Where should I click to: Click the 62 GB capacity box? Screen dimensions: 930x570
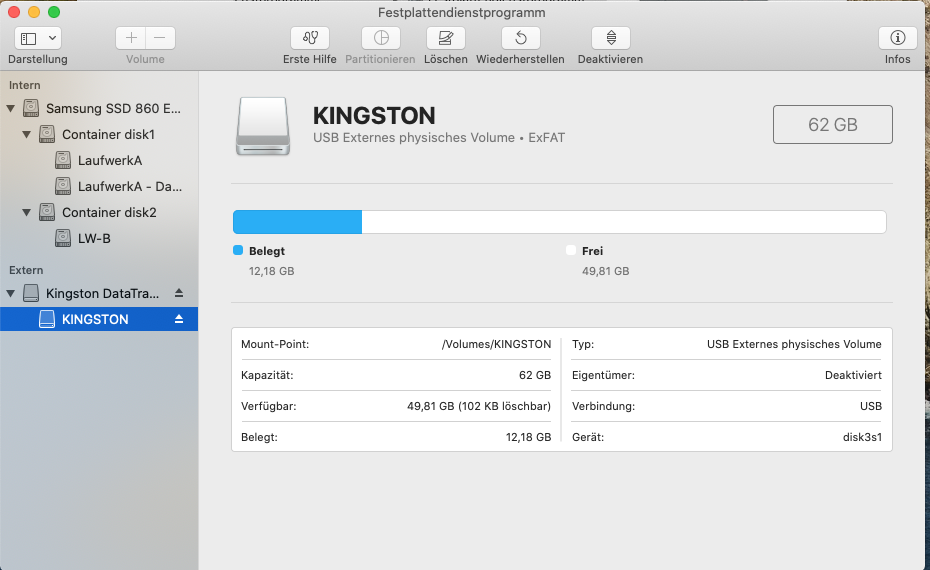pos(832,124)
